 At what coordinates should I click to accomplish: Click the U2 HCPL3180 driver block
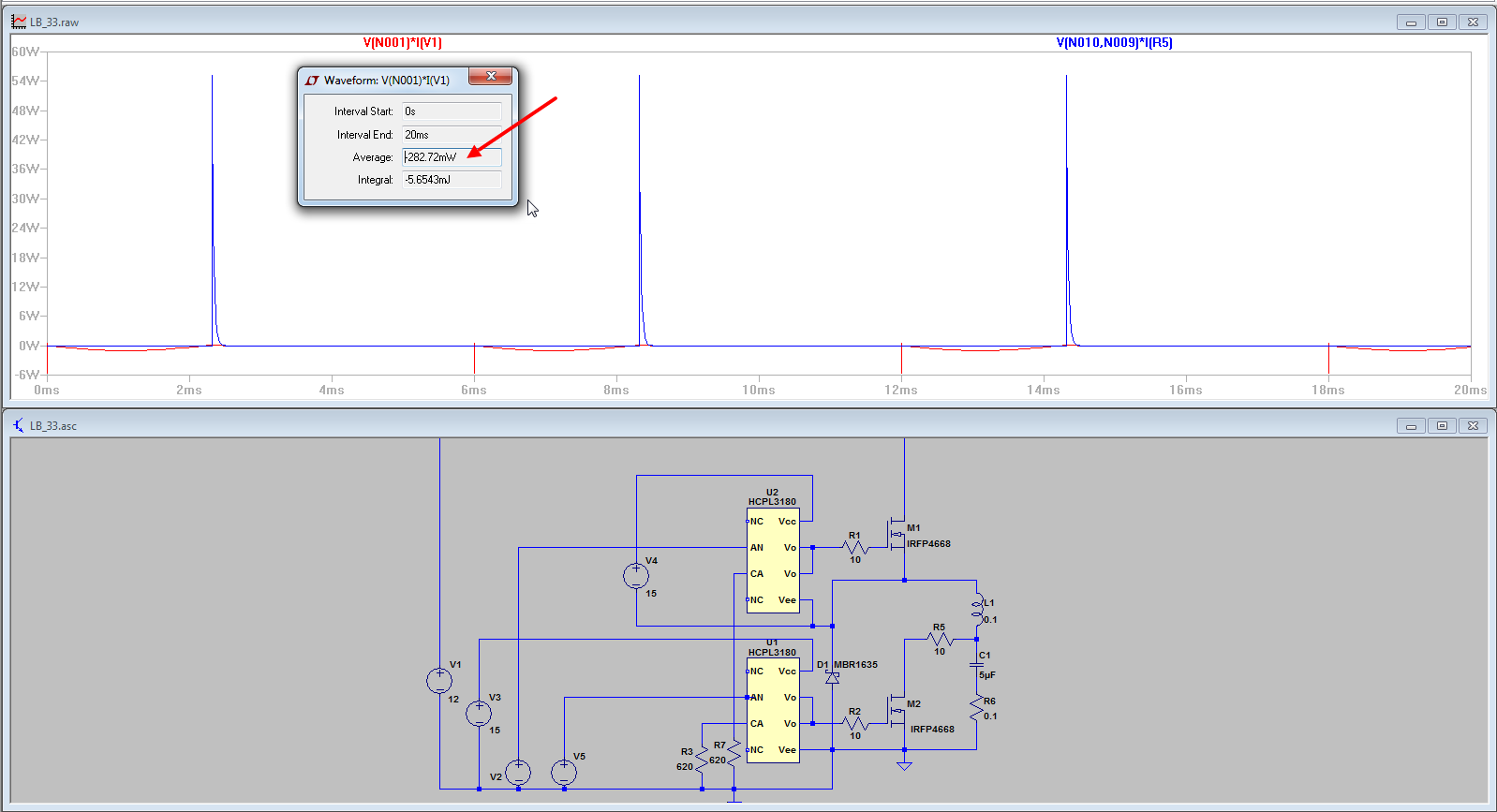(773, 560)
